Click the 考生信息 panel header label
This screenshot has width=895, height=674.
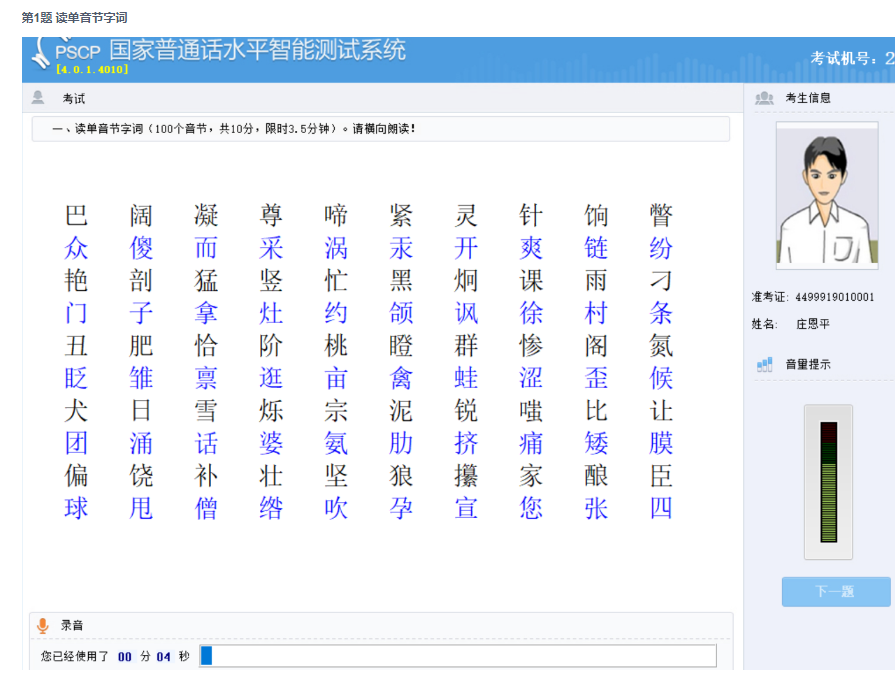pos(808,98)
